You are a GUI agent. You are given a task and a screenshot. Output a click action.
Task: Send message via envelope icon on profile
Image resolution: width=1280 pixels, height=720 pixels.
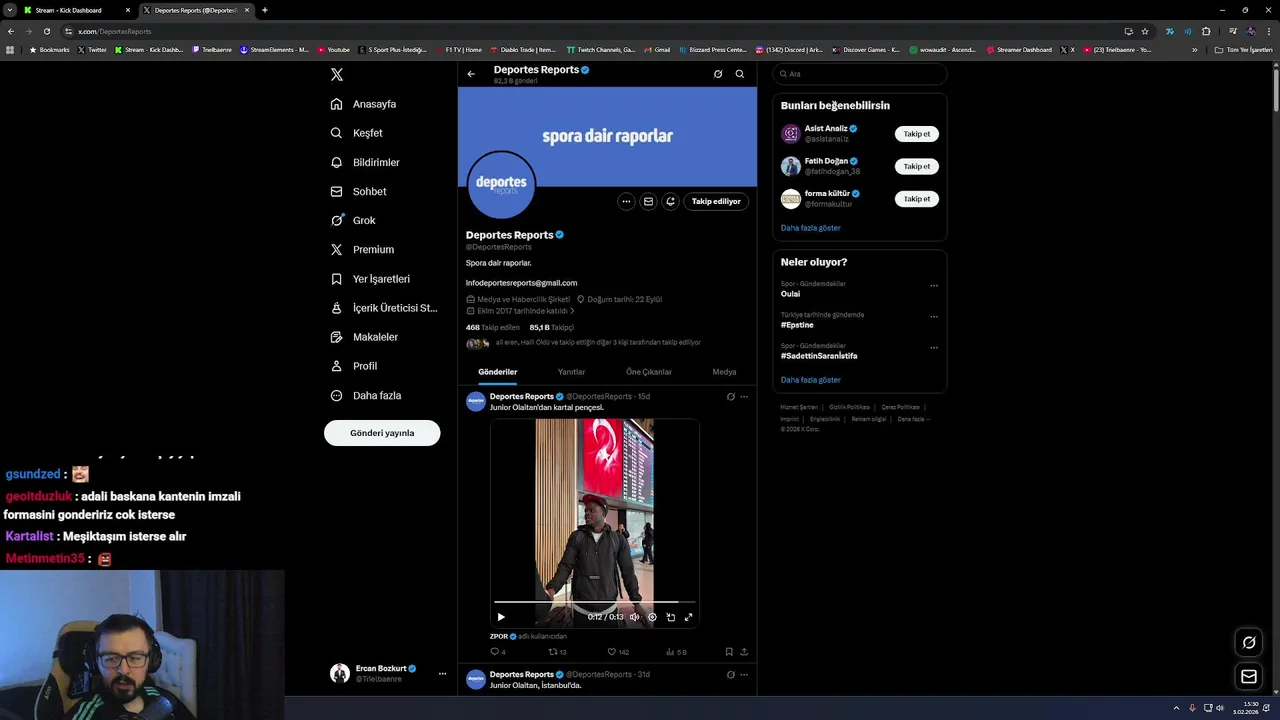[648, 201]
